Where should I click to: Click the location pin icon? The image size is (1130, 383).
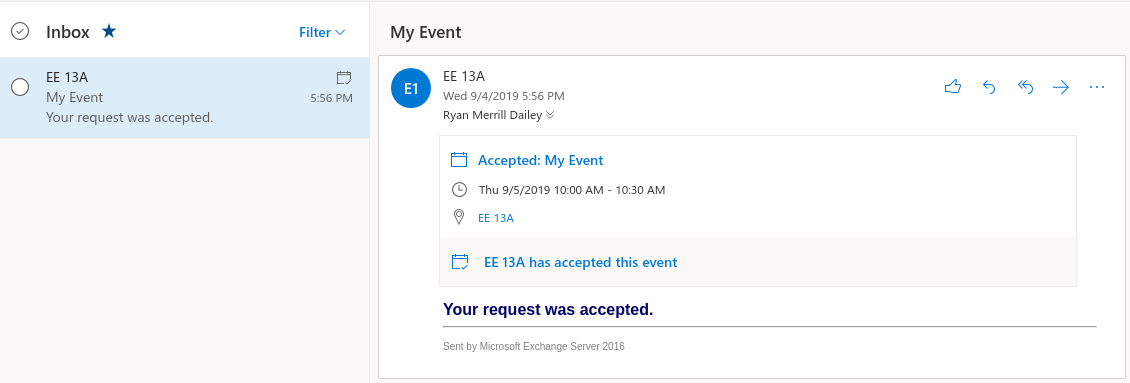(458, 217)
